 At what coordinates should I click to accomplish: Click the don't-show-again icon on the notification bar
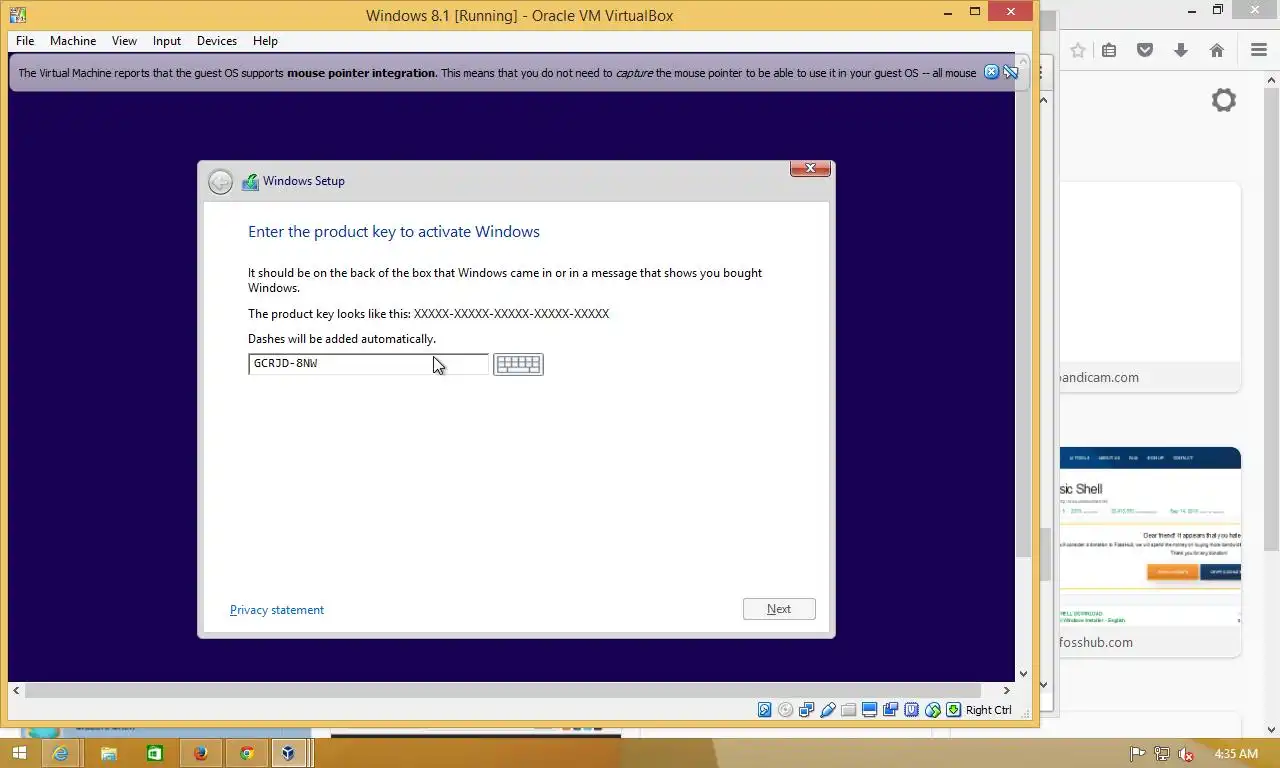click(x=1010, y=72)
